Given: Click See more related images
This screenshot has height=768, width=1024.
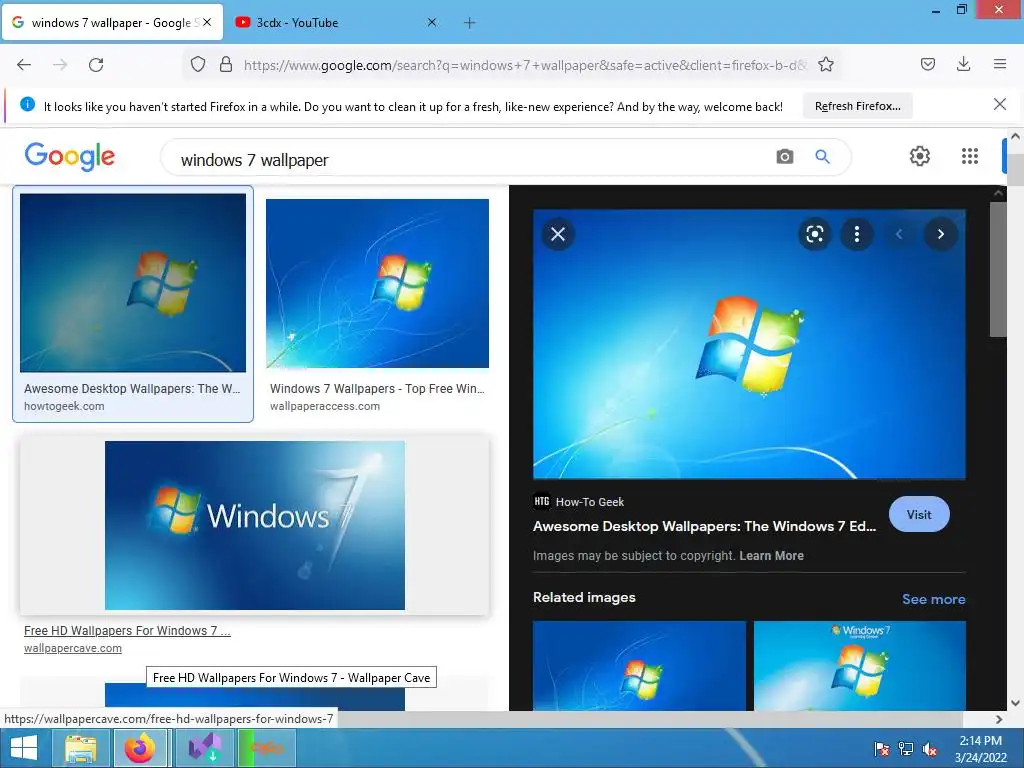Looking at the screenshot, I should [933, 599].
